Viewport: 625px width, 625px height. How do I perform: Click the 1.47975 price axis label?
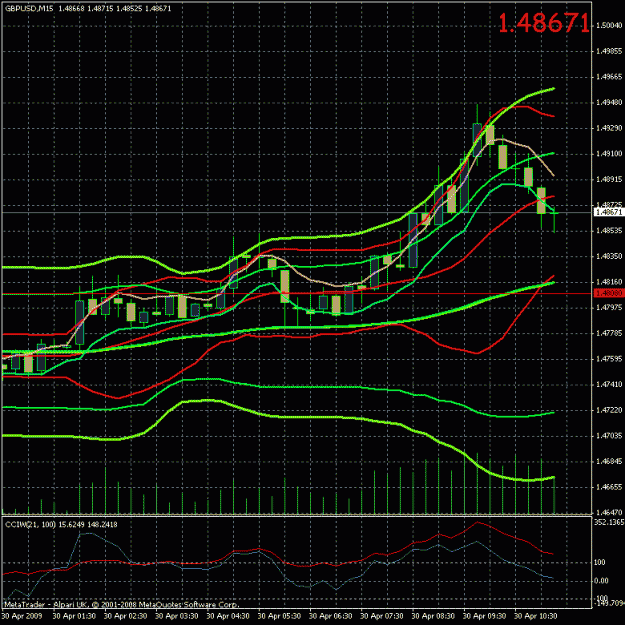pyautogui.click(x=609, y=307)
